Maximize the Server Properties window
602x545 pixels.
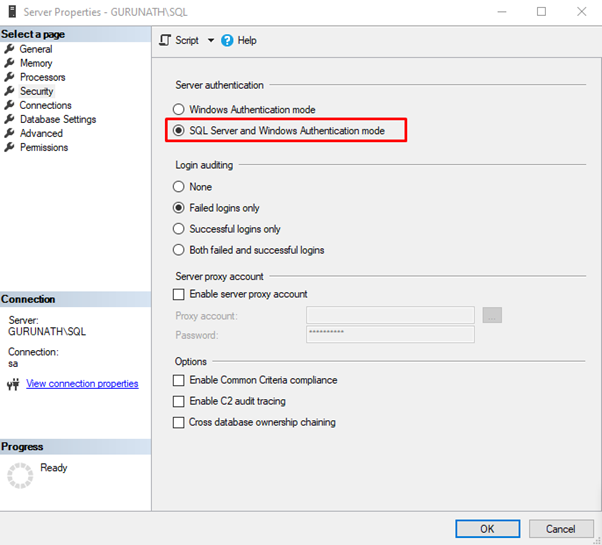(x=541, y=12)
